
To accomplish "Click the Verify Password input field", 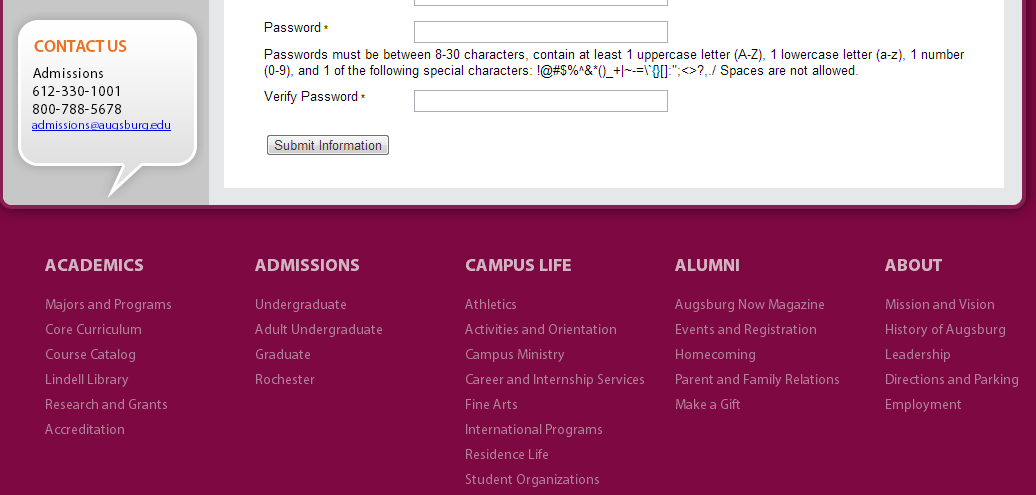I will (540, 101).
